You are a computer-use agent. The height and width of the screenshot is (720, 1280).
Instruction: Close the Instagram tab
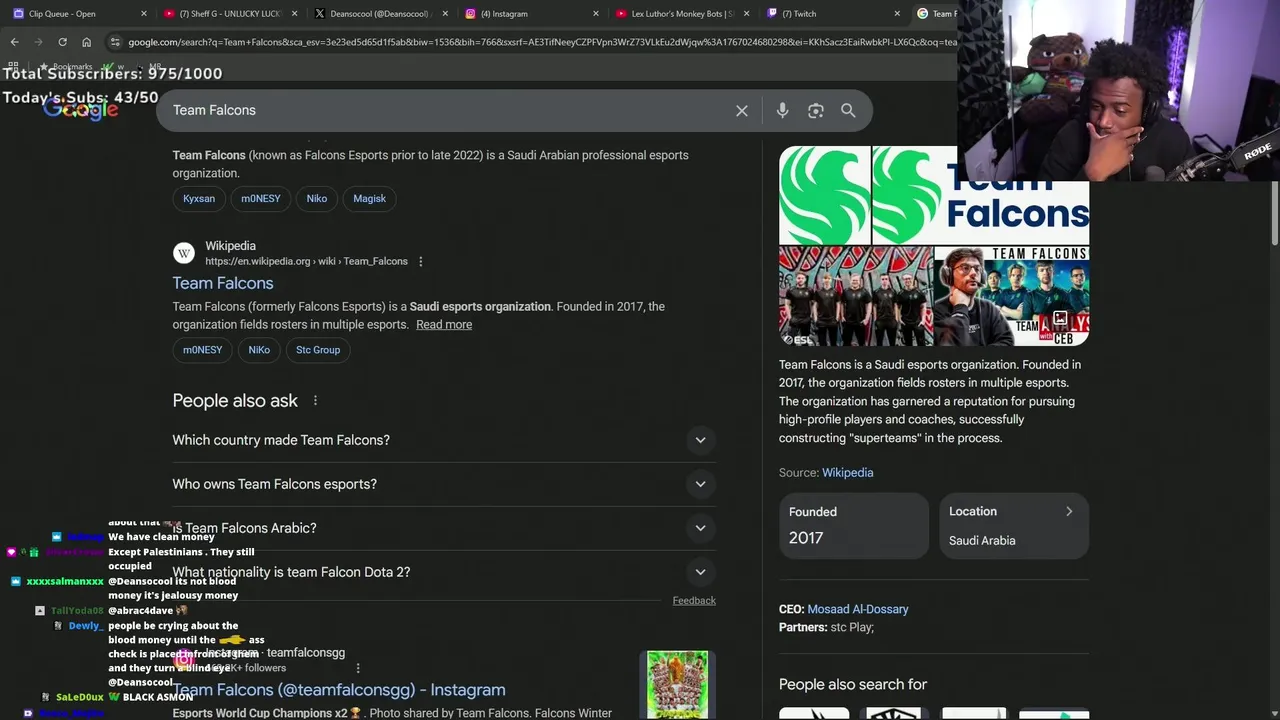596,14
